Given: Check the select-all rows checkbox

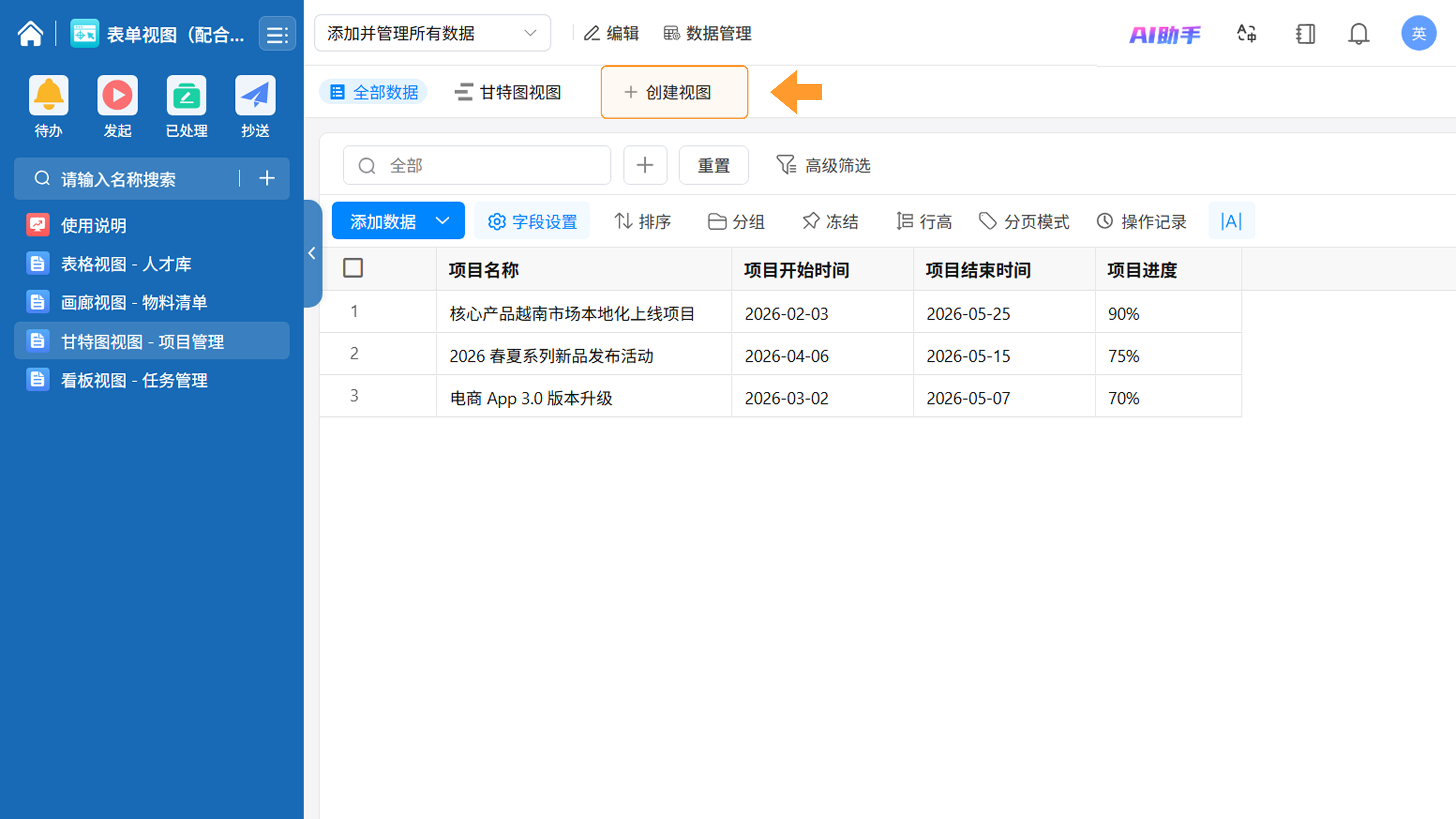Looking at the screenshot, I should [x=353, y=268].
